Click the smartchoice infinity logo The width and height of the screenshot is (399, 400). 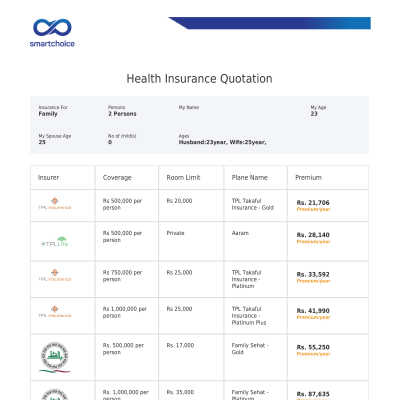[52, 33]
